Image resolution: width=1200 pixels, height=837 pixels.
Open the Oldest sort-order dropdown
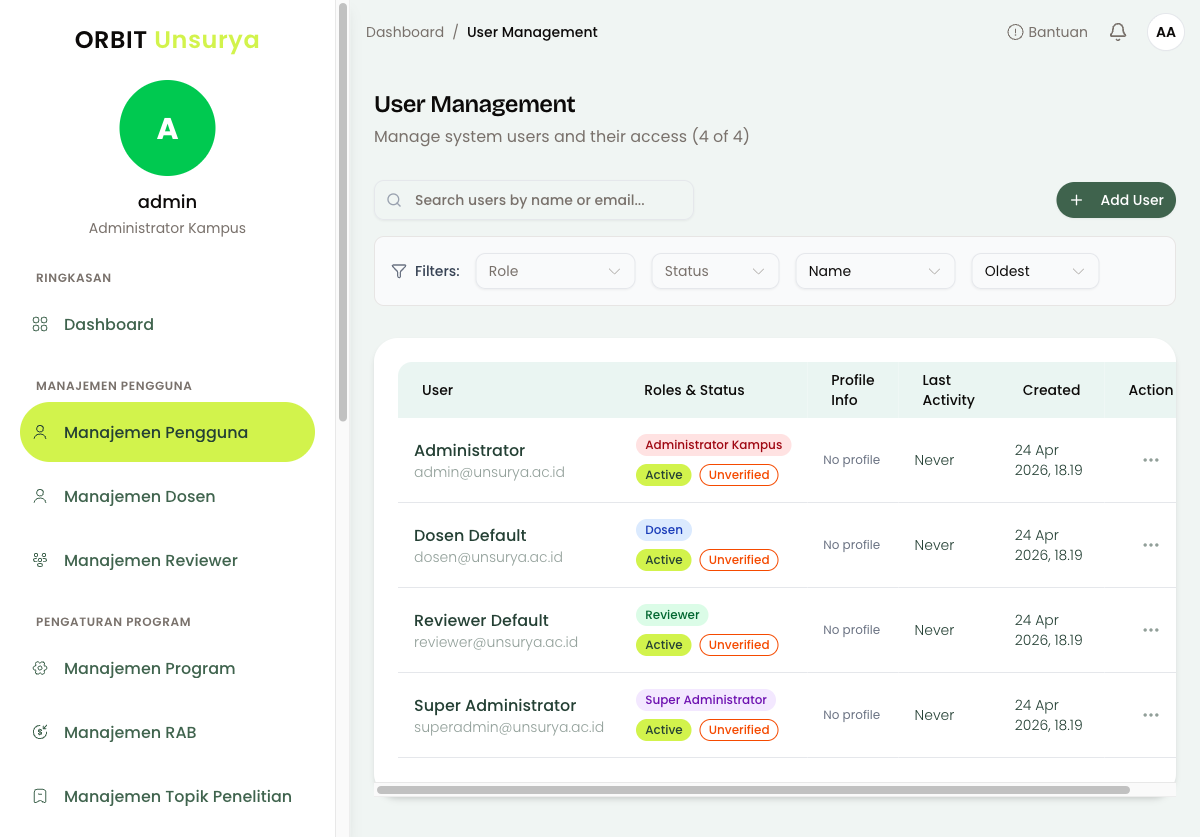click(x=1035, y=271)
